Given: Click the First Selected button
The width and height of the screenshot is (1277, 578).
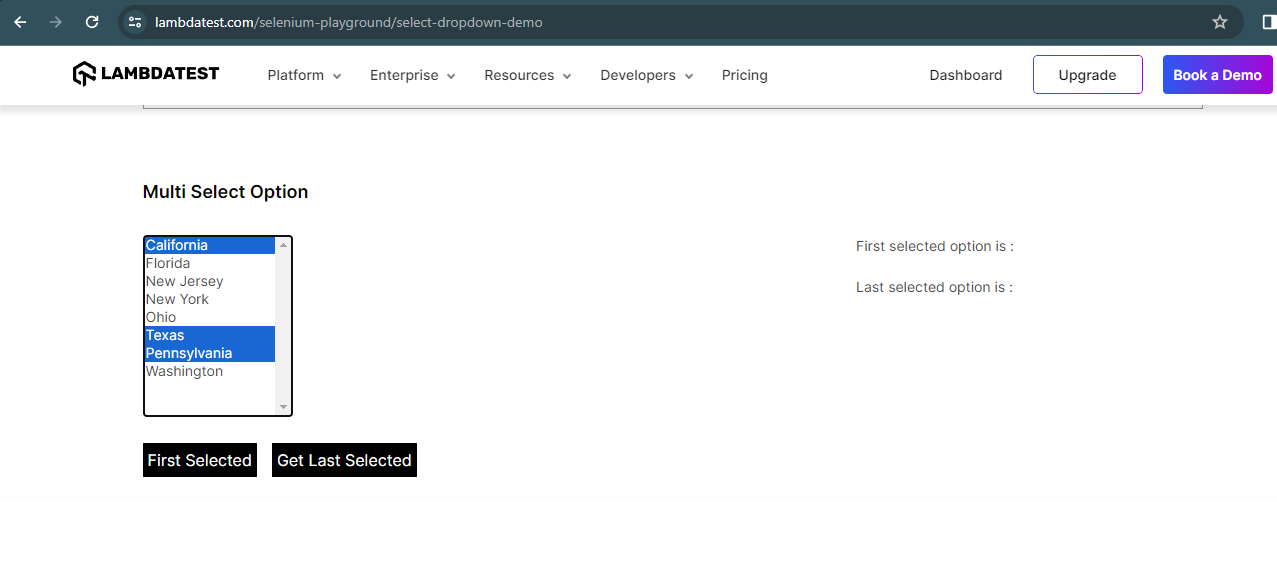Looking at the screenshot, I should tap(199, 460).
